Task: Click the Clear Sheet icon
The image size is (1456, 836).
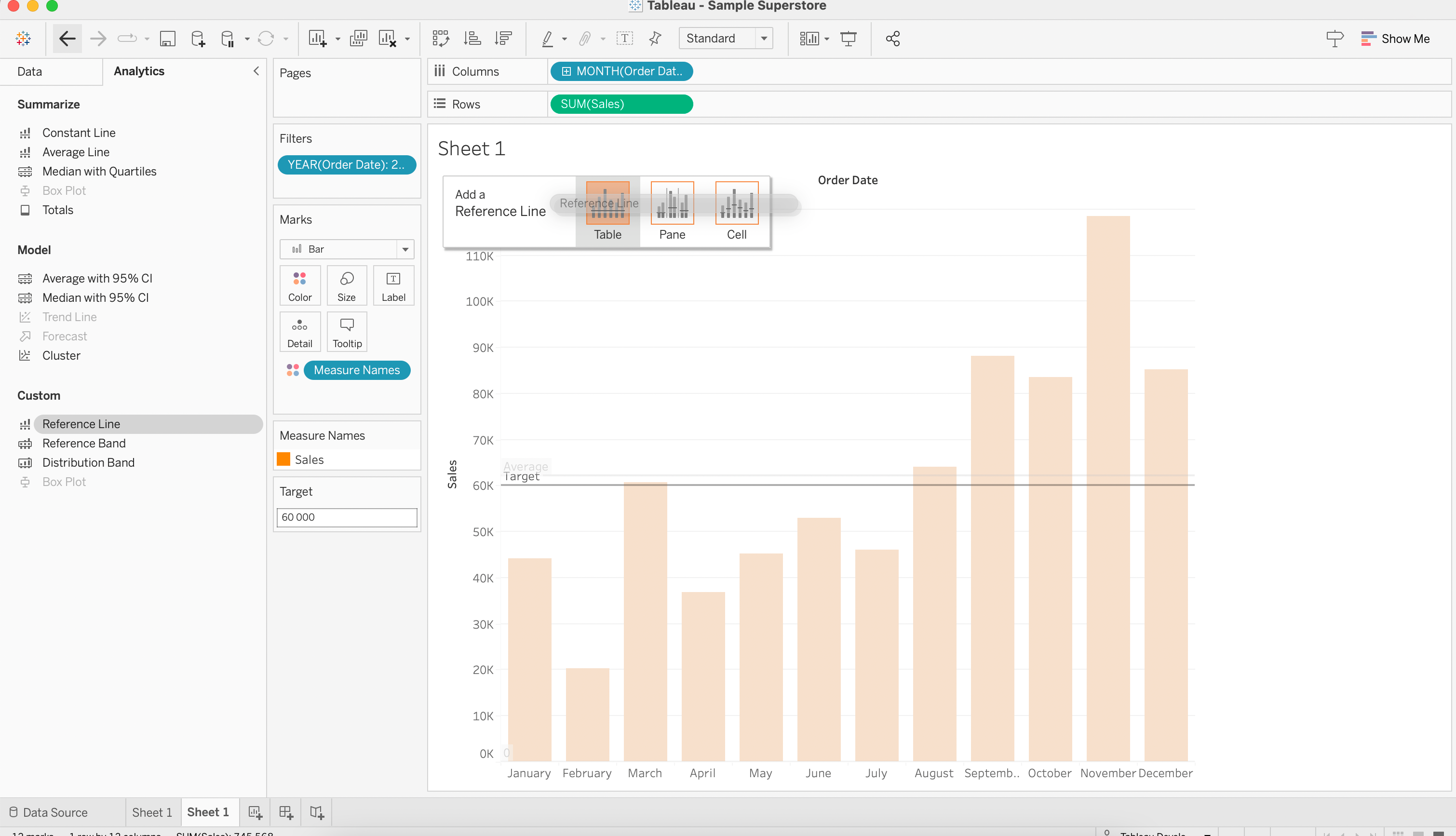Action: 388,39
